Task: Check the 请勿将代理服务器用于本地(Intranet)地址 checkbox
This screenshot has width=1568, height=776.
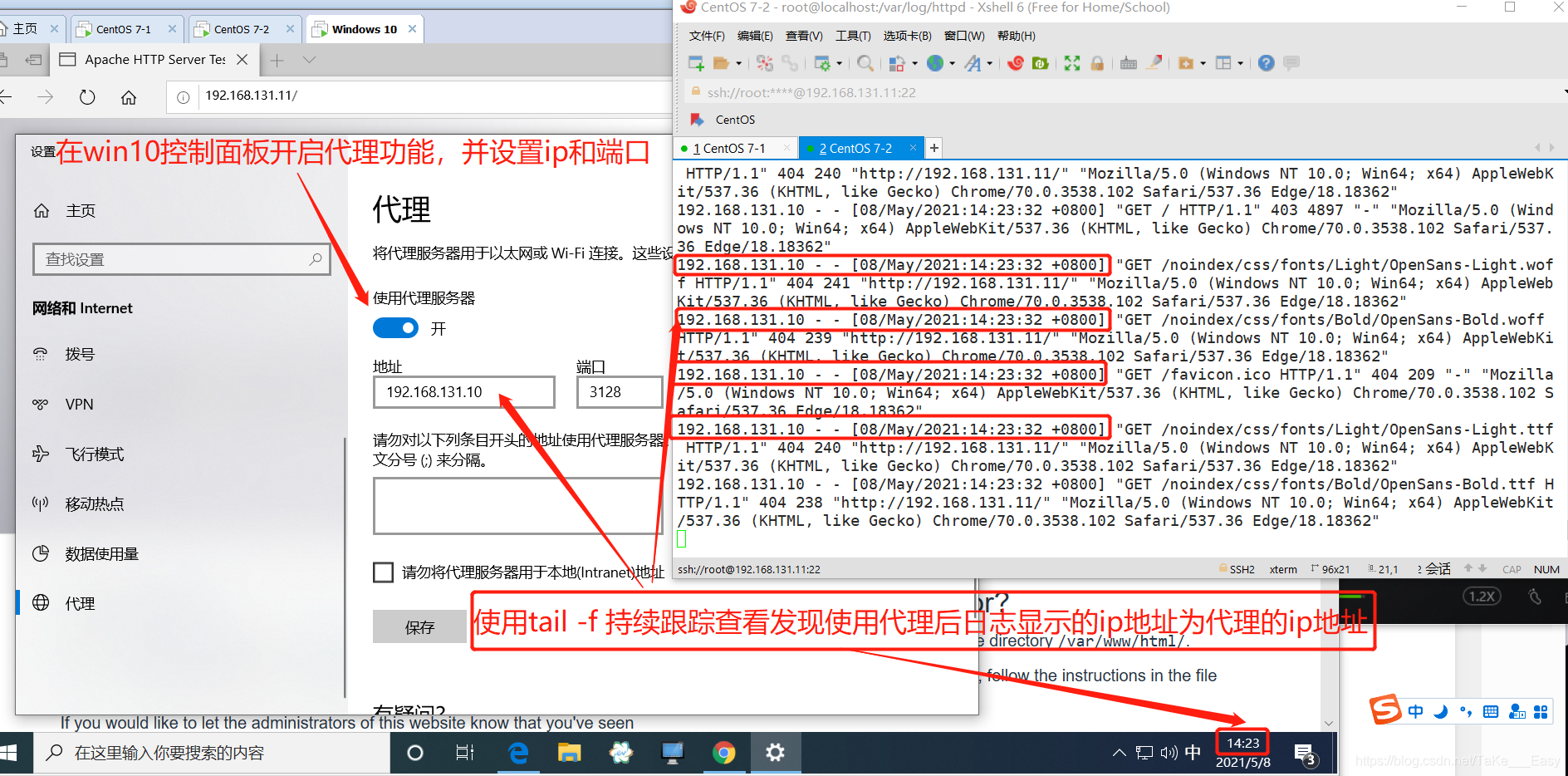Action: (x=383, y=572)
